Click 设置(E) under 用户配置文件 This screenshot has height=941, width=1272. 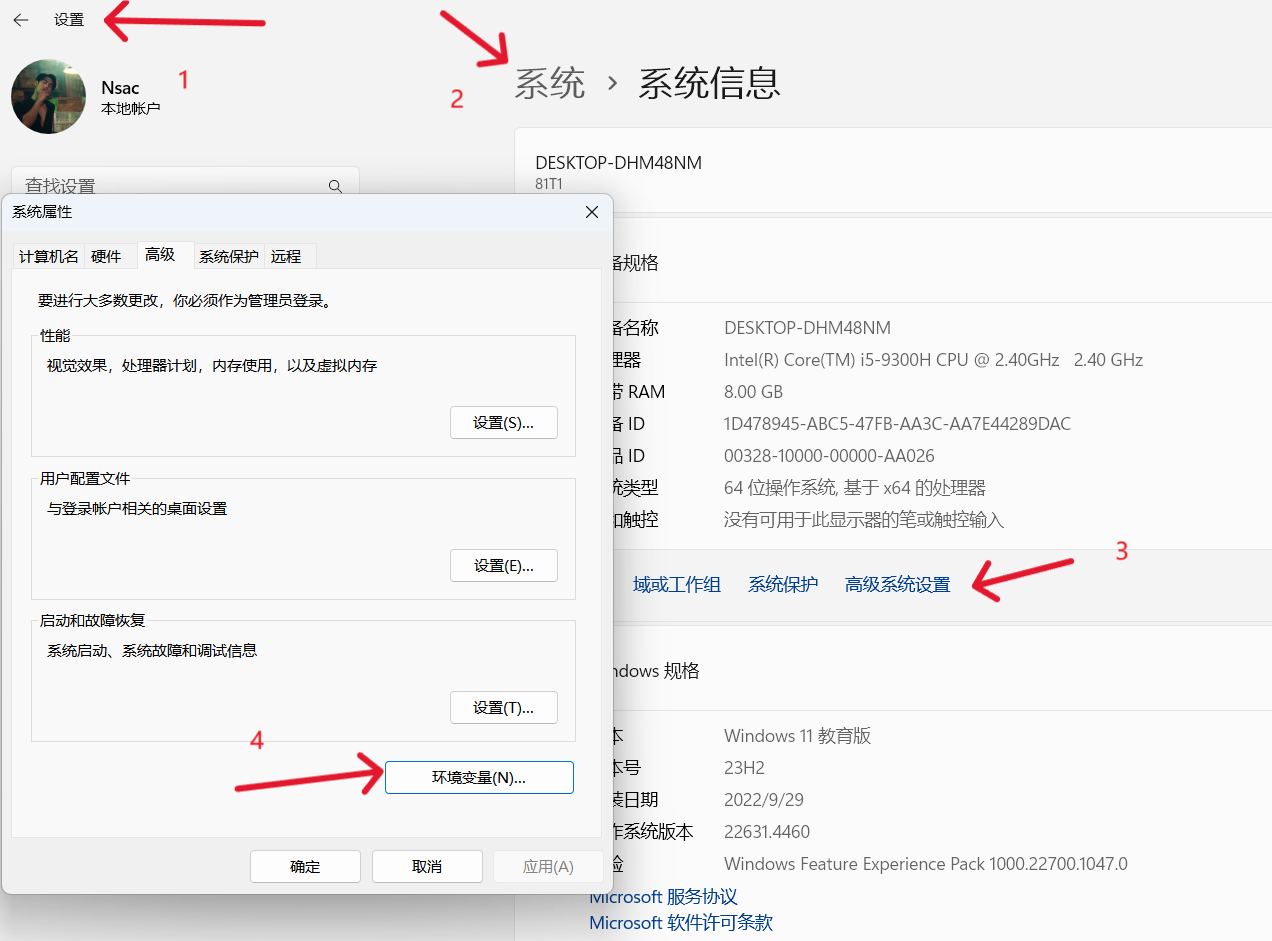click(503, 566)
